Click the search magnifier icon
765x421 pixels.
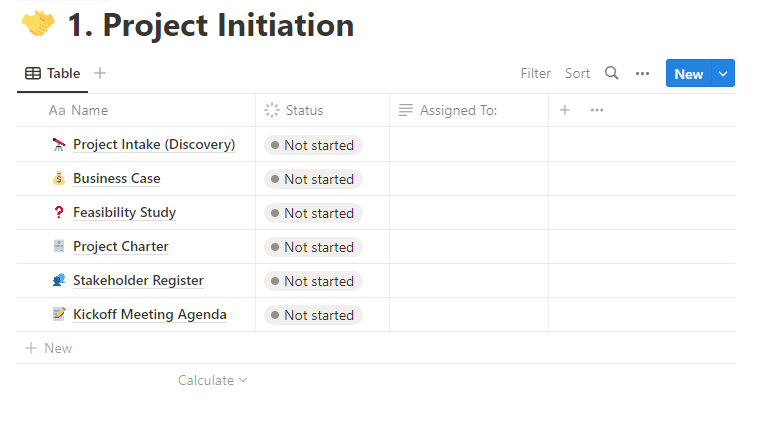pos(612,73)
